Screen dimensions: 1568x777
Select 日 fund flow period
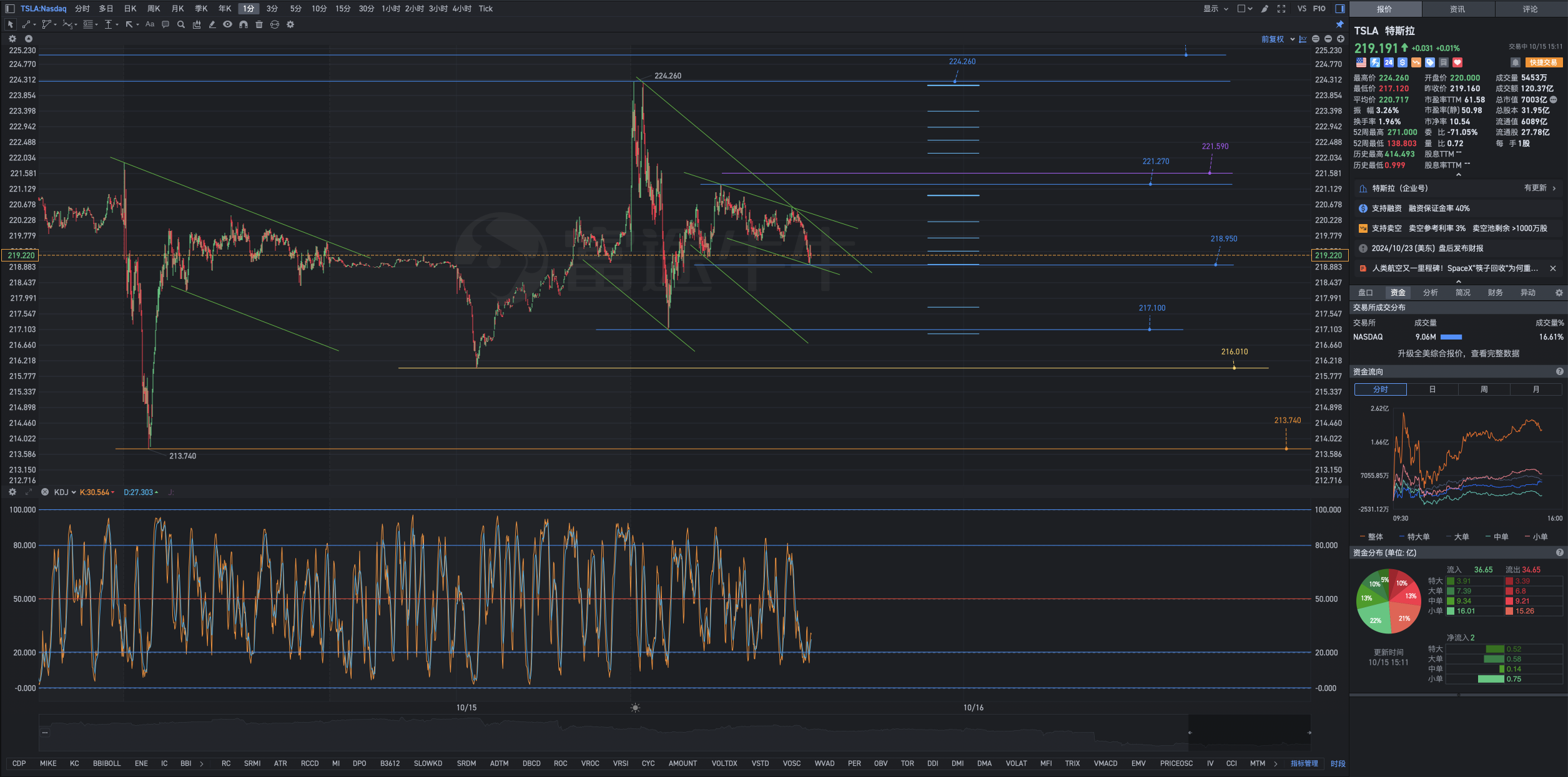[1432, 389]
